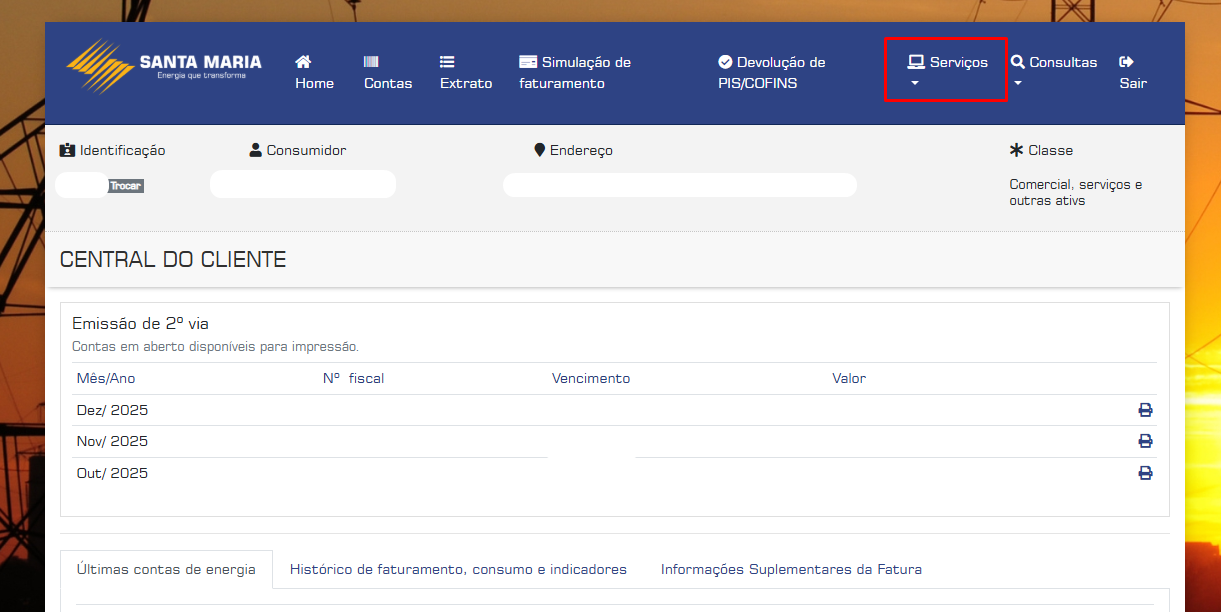
Task: Open Simulação de faturamento
Action: click(575, 72)
